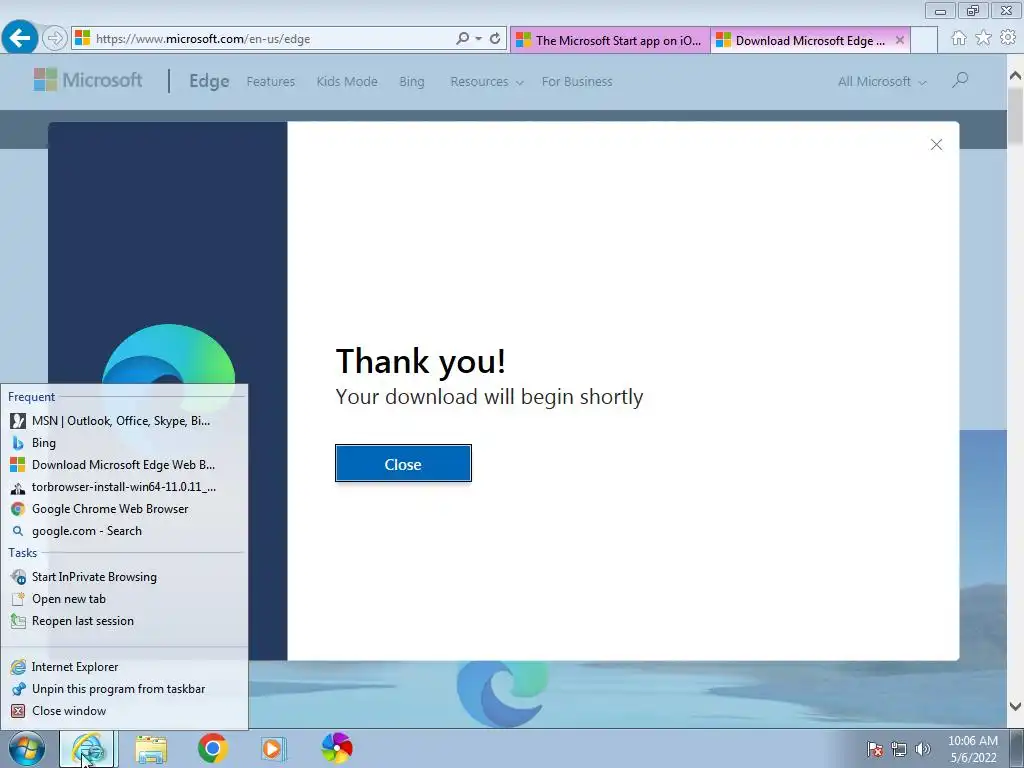Click Internet Explorer taskbar icon
The image size is (1024, 768).
pyautogui.click(x=88, y=749)
